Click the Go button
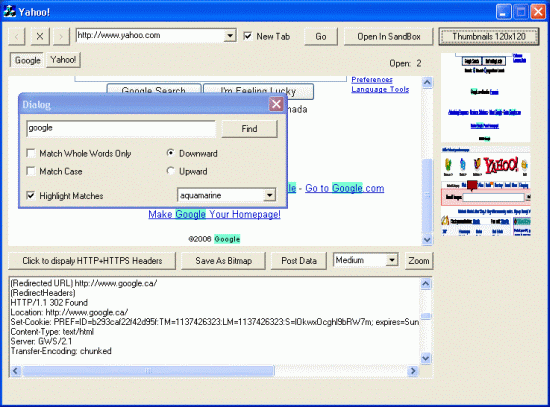The width and height of the screenshot is (550, 407). [x=321, y=36]
